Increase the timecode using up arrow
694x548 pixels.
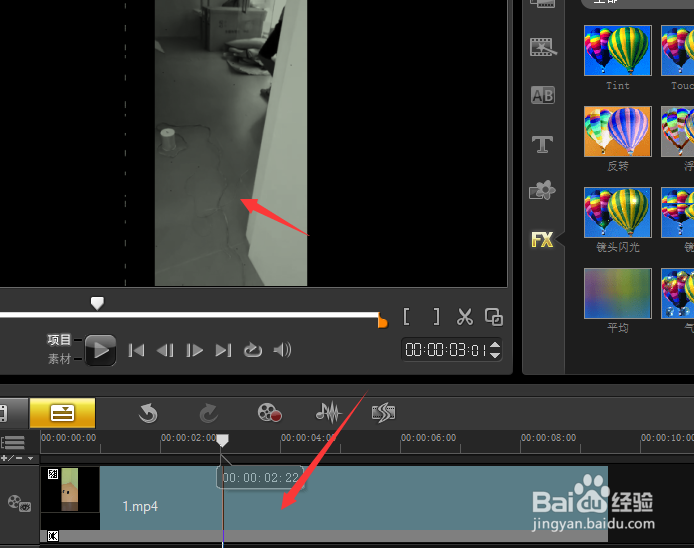[x=495, y=345]
